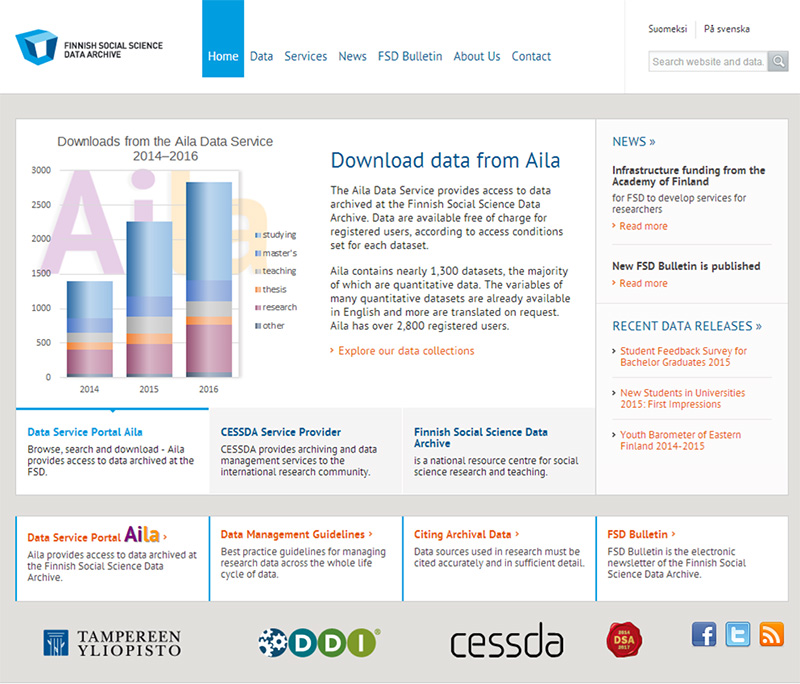Open New Students in Universities 2015 release
This screenshot has width=800, height=684.
click(x=683, y=398)
